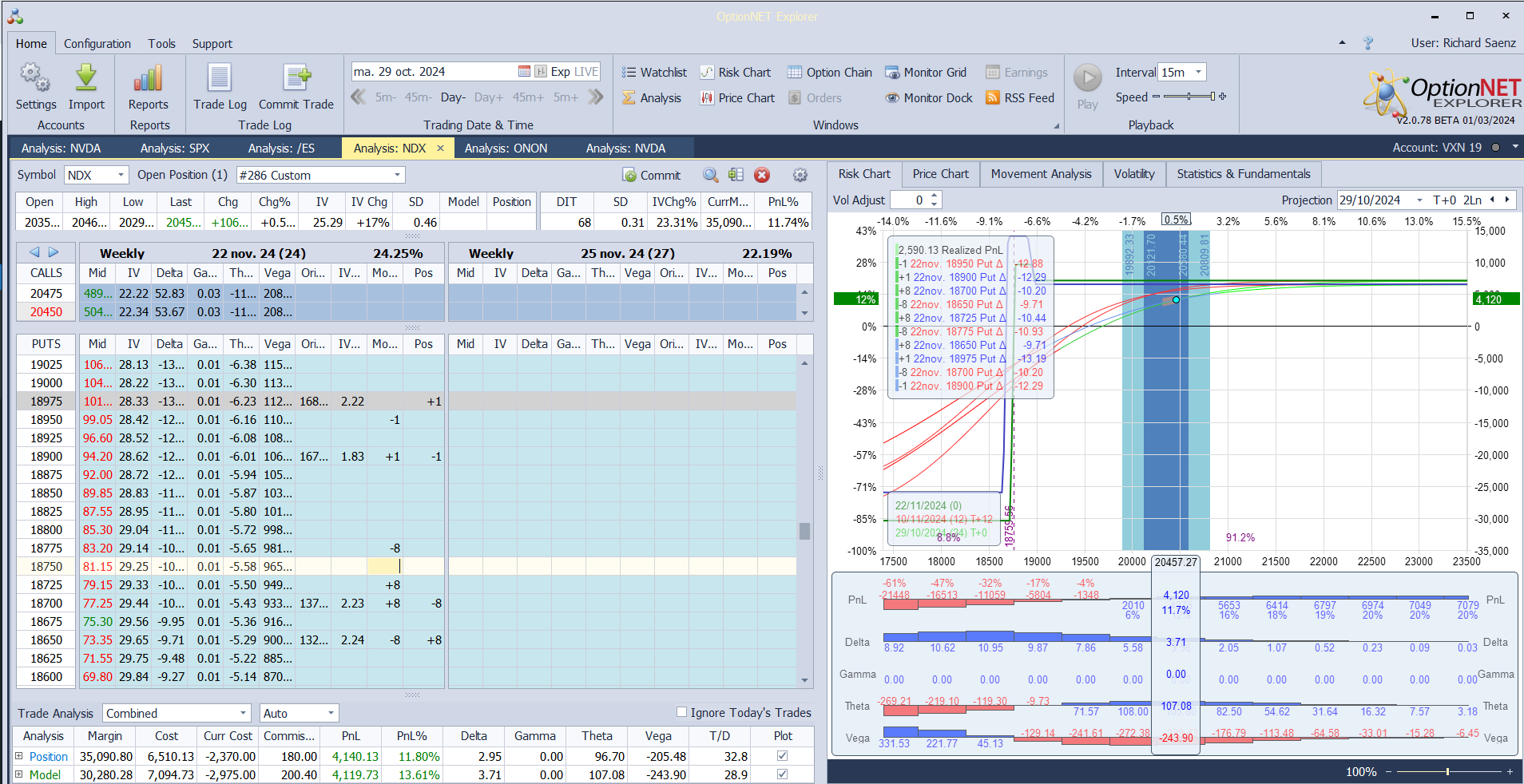Increase the Vol Adjust value
The image size is (1524, 784).
click(935, 196)
